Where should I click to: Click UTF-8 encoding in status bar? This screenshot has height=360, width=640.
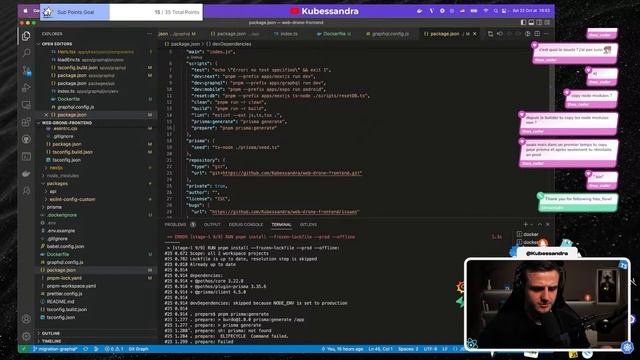[x=430, y=349]
